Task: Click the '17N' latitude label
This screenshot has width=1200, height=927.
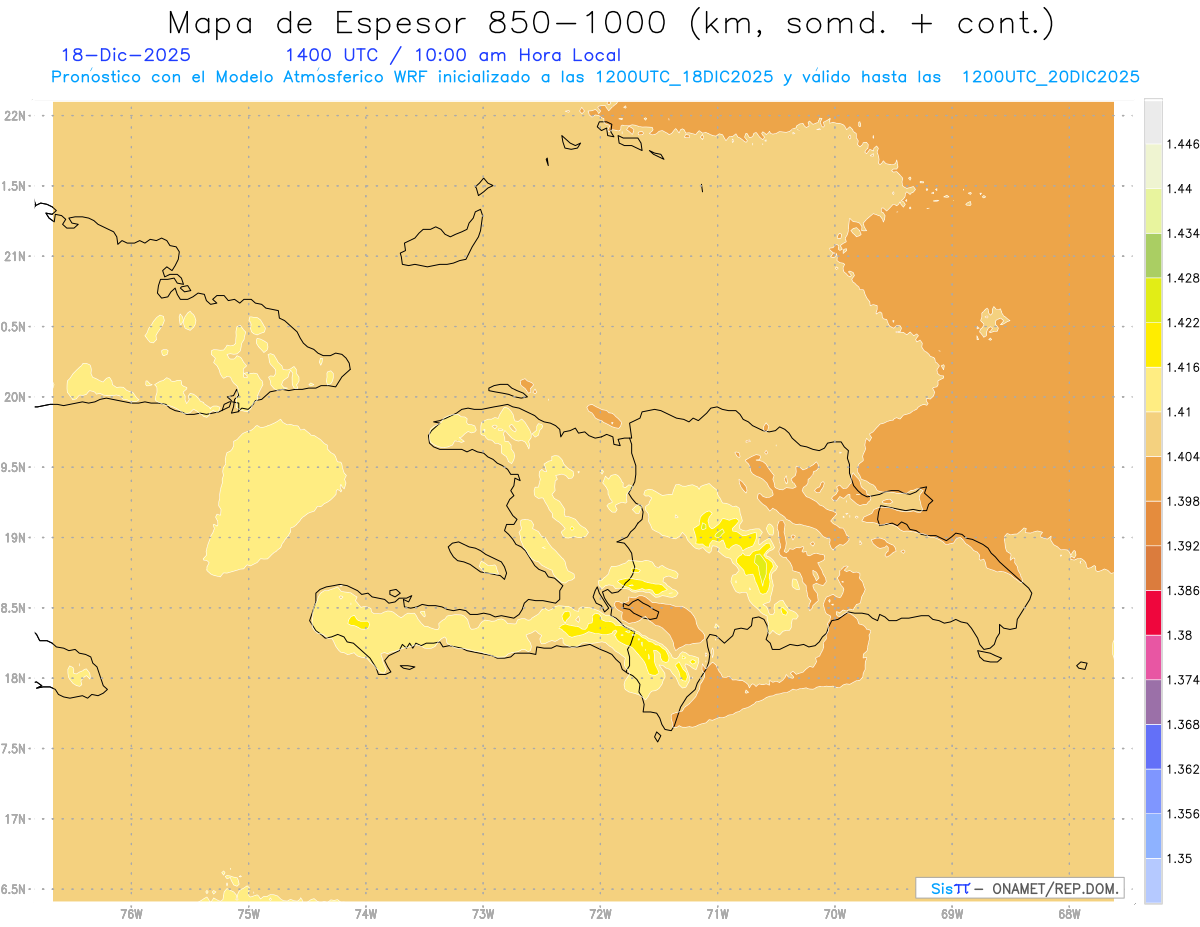Action: point(15,819)
